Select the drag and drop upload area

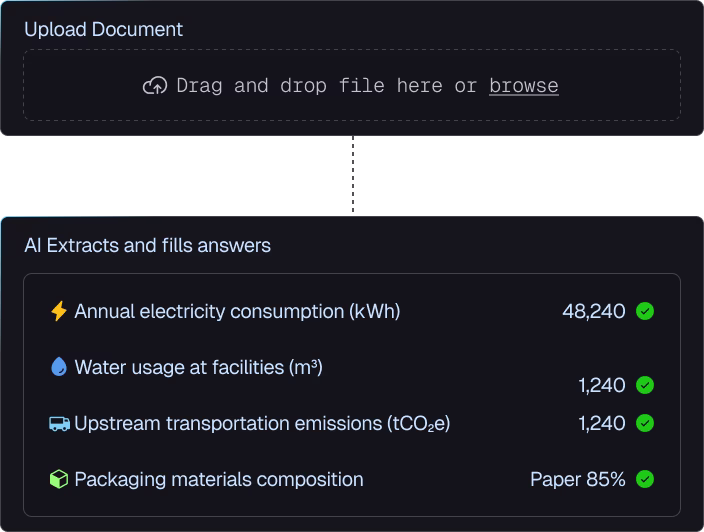352,85
